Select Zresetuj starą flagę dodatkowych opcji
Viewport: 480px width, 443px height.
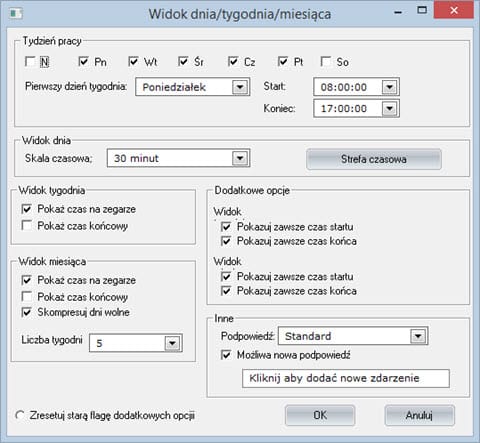(x=20, y=415)
